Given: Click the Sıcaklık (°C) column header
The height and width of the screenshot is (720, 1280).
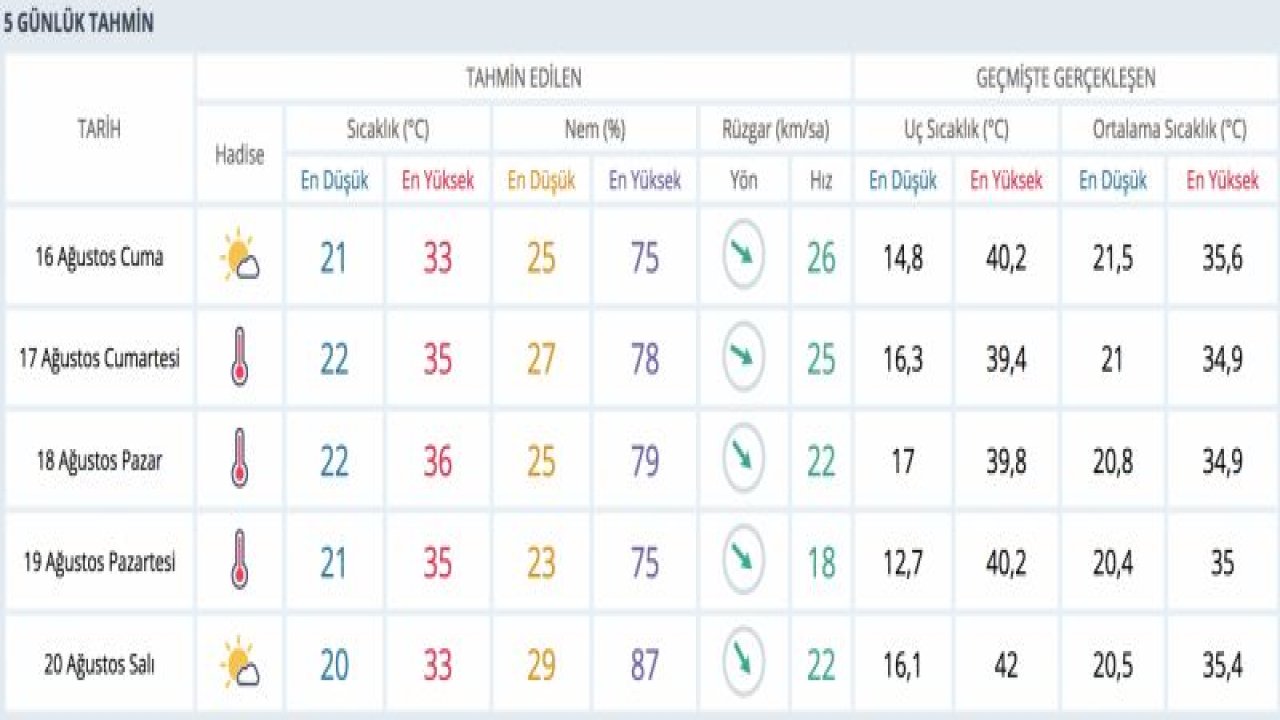Looking at the screenshot, I should (x=388, y=129).
